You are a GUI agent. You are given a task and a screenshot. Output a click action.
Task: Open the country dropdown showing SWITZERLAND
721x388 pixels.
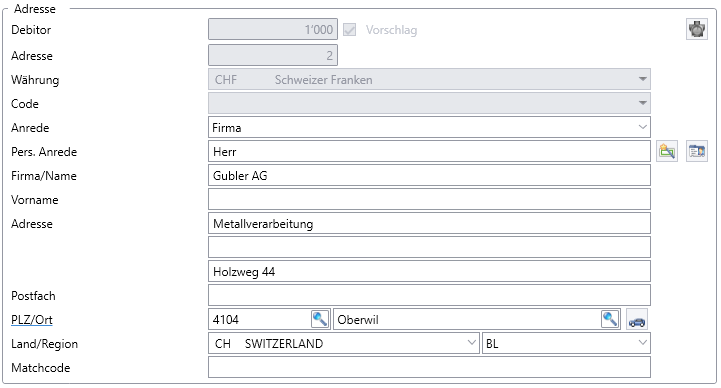click(471, 343)
